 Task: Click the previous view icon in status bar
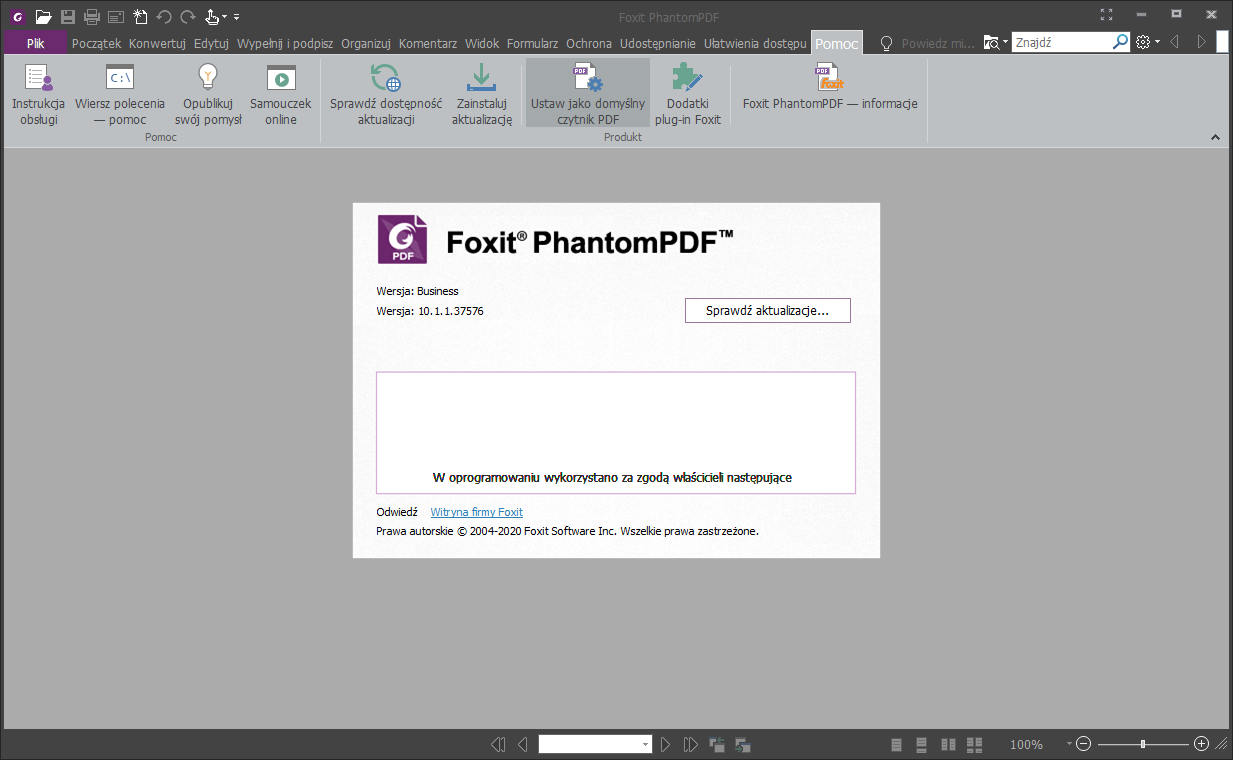coord(717,744)
